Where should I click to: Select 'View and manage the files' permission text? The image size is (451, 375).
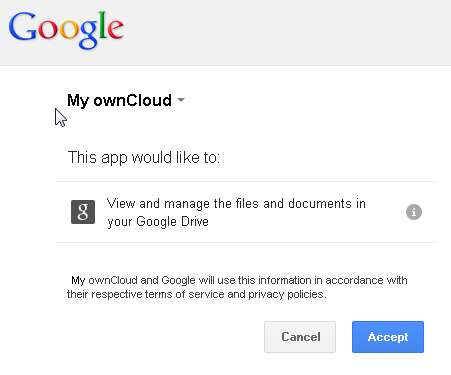(x=236, y=212)
